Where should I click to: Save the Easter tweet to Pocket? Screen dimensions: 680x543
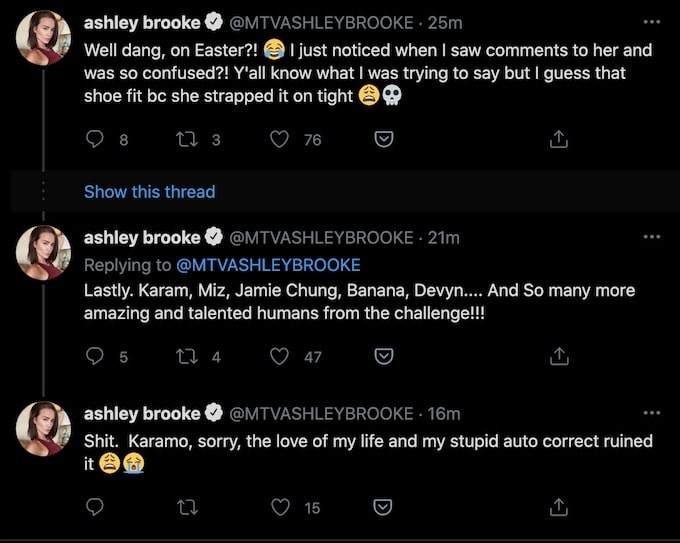(x=383, y=140)
